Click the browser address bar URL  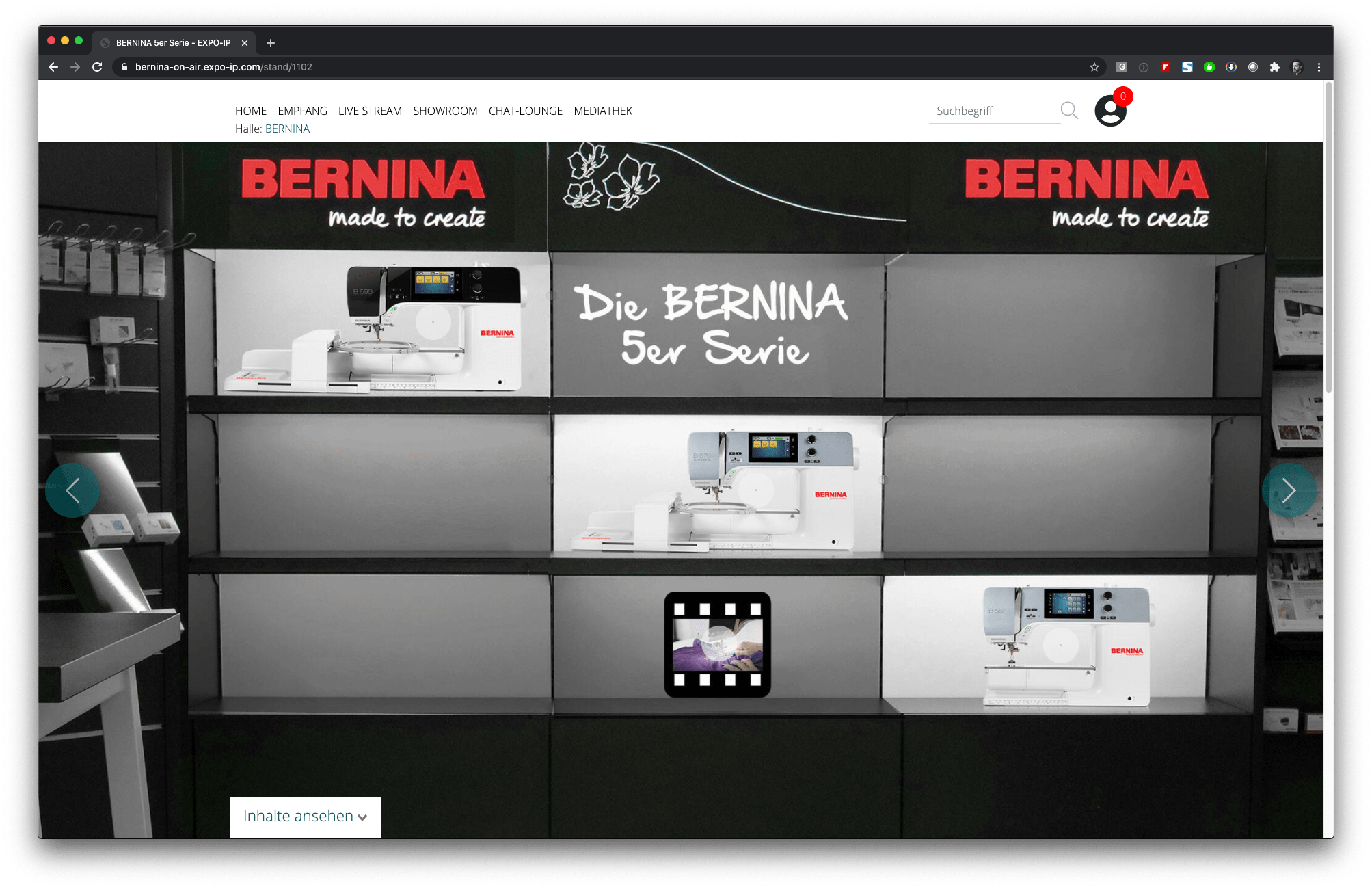[x=224, y=67]
